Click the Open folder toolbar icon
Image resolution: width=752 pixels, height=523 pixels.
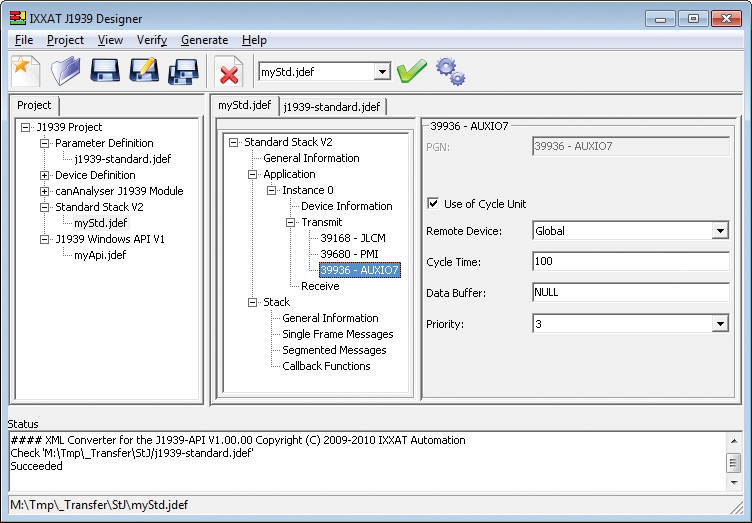coord(66,72)
